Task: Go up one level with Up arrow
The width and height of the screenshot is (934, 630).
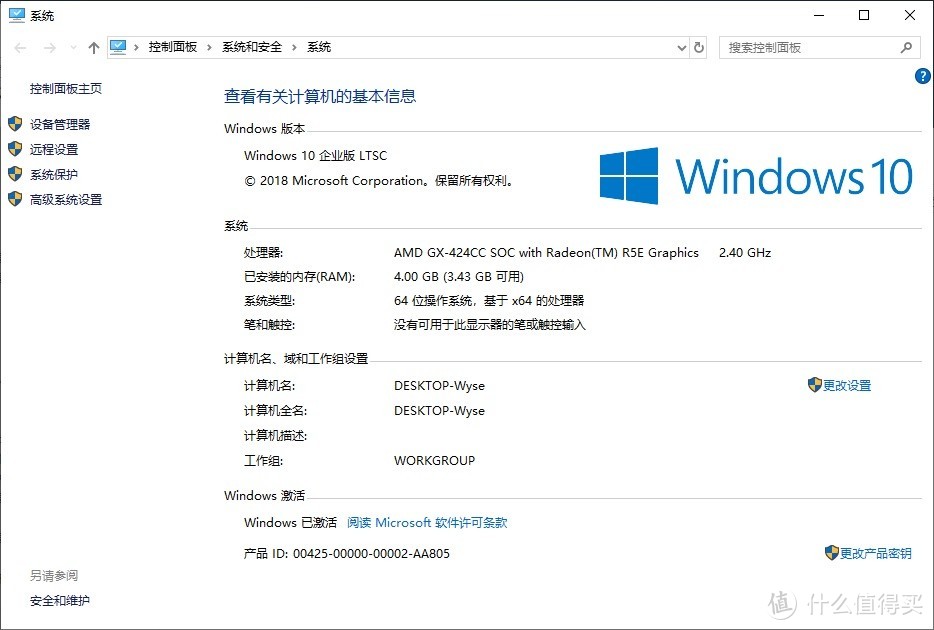Action: [x=94, y=48]
